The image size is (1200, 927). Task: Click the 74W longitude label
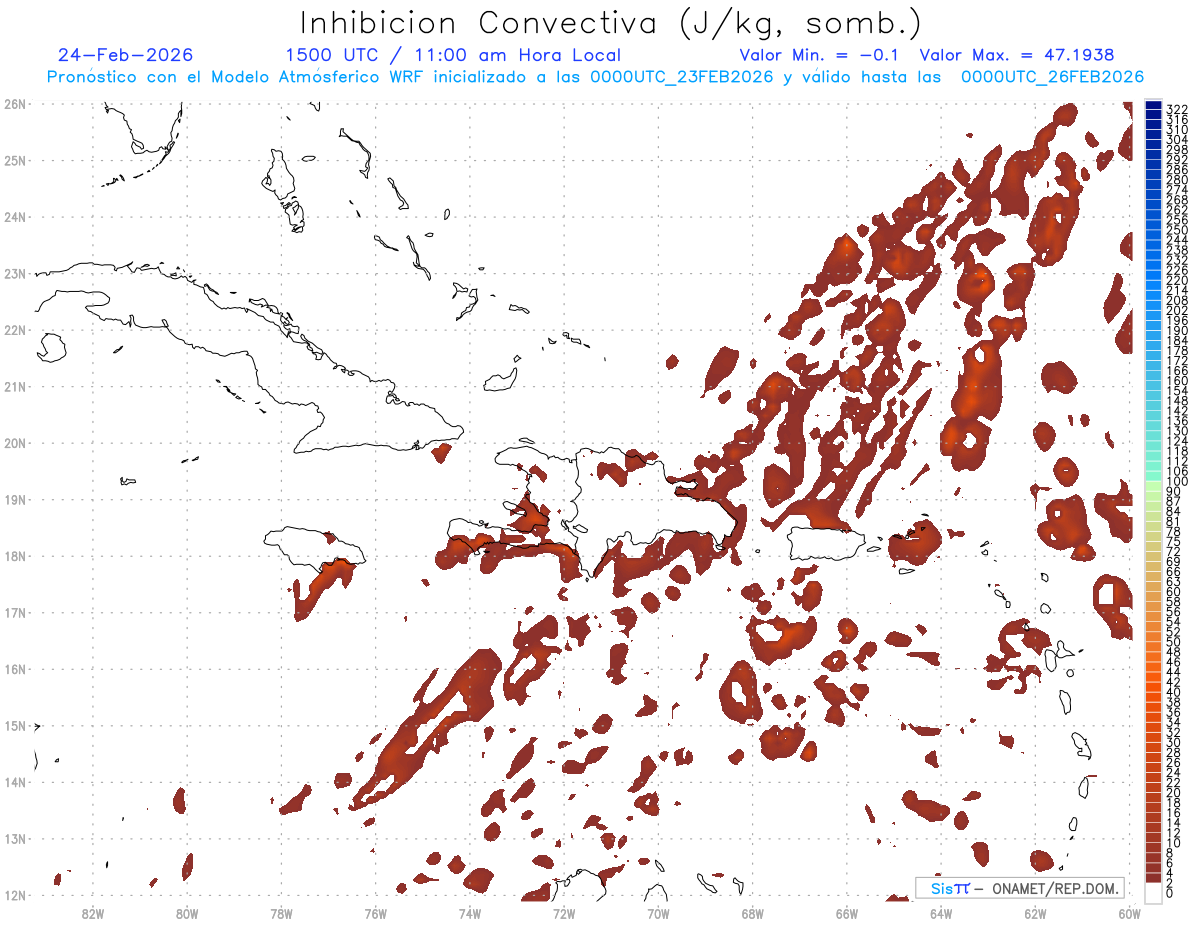coord(470,913)
